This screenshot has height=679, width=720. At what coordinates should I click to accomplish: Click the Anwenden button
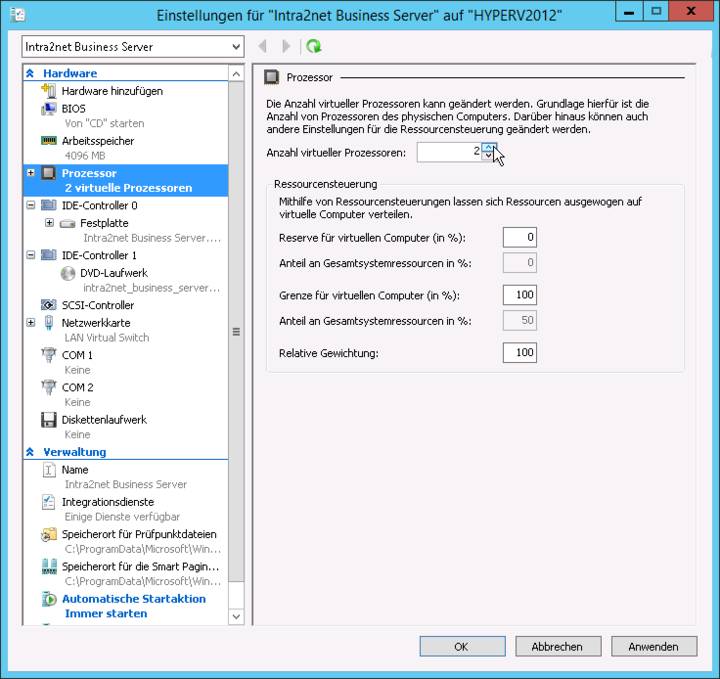(654, 646)
